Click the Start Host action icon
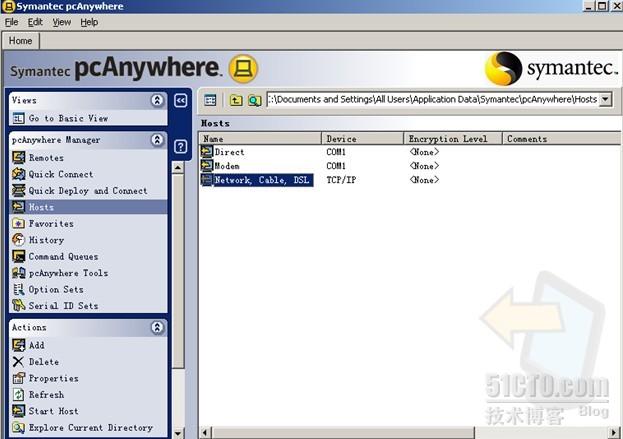 (19, 411)
